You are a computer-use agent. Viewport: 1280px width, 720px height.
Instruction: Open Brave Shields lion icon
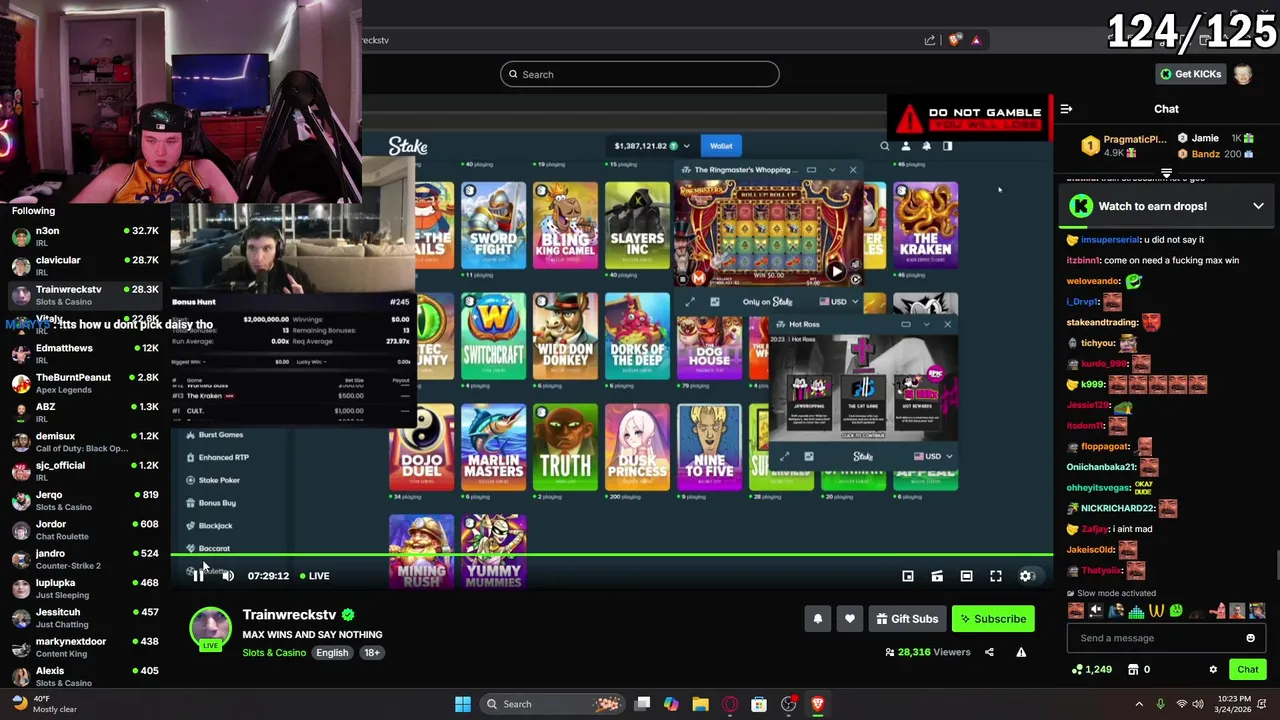click(x=955, y=40)
